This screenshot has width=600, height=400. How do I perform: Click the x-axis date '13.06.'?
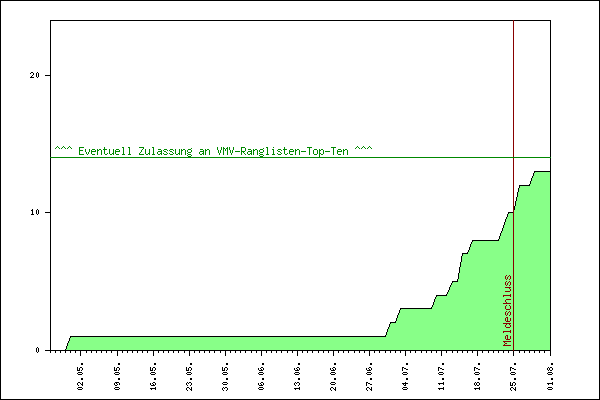click(298, 377)
